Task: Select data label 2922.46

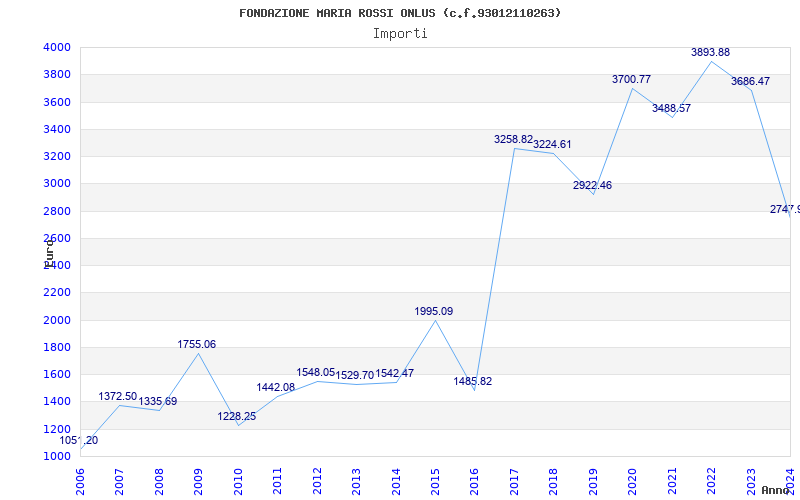Action: click(592, 185)
